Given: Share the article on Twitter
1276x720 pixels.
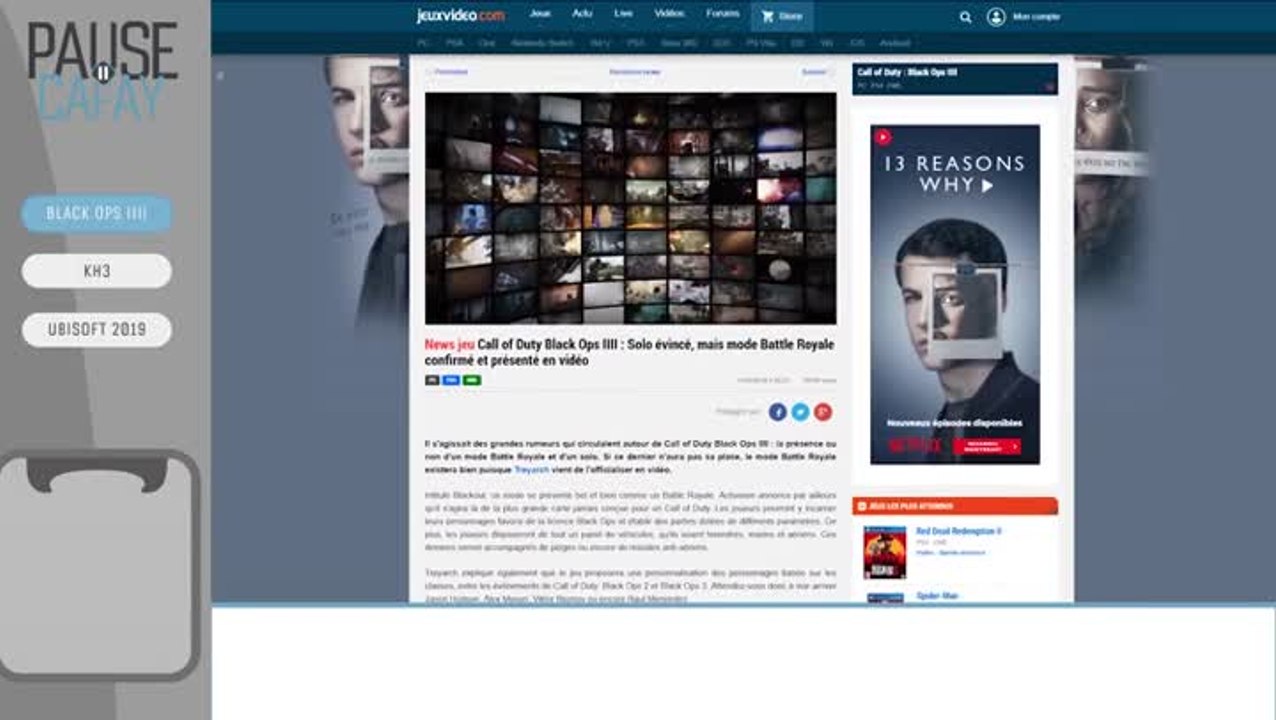Looking at the screenshot, I should 800,412.
